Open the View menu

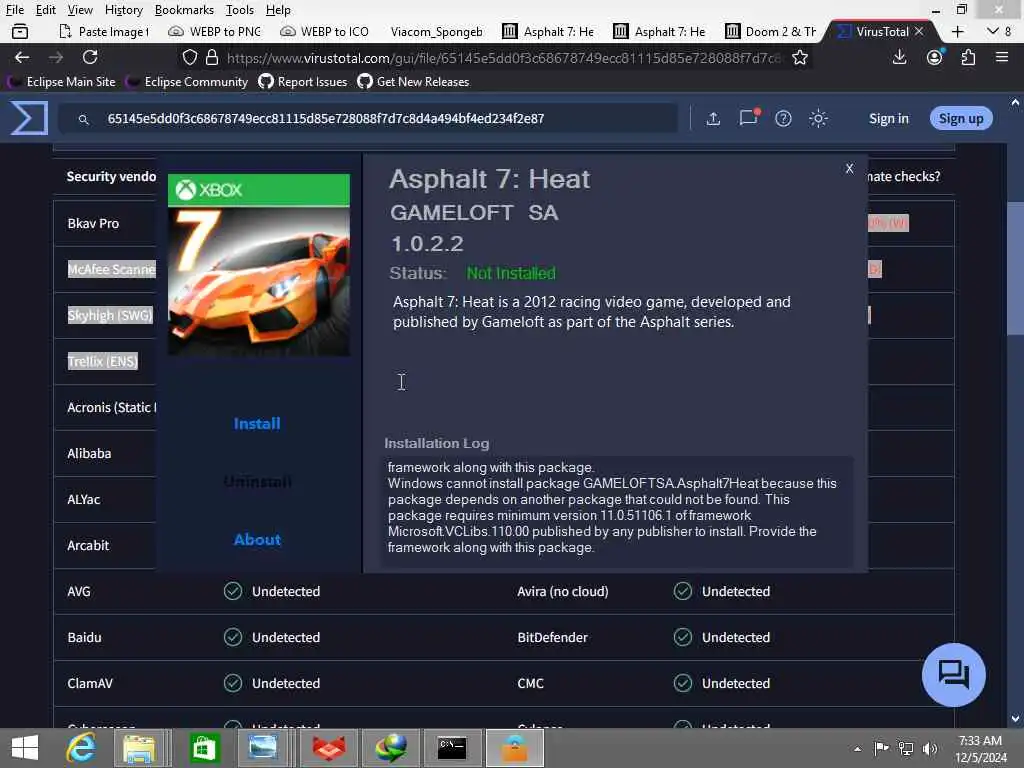[x=80, y=10]
